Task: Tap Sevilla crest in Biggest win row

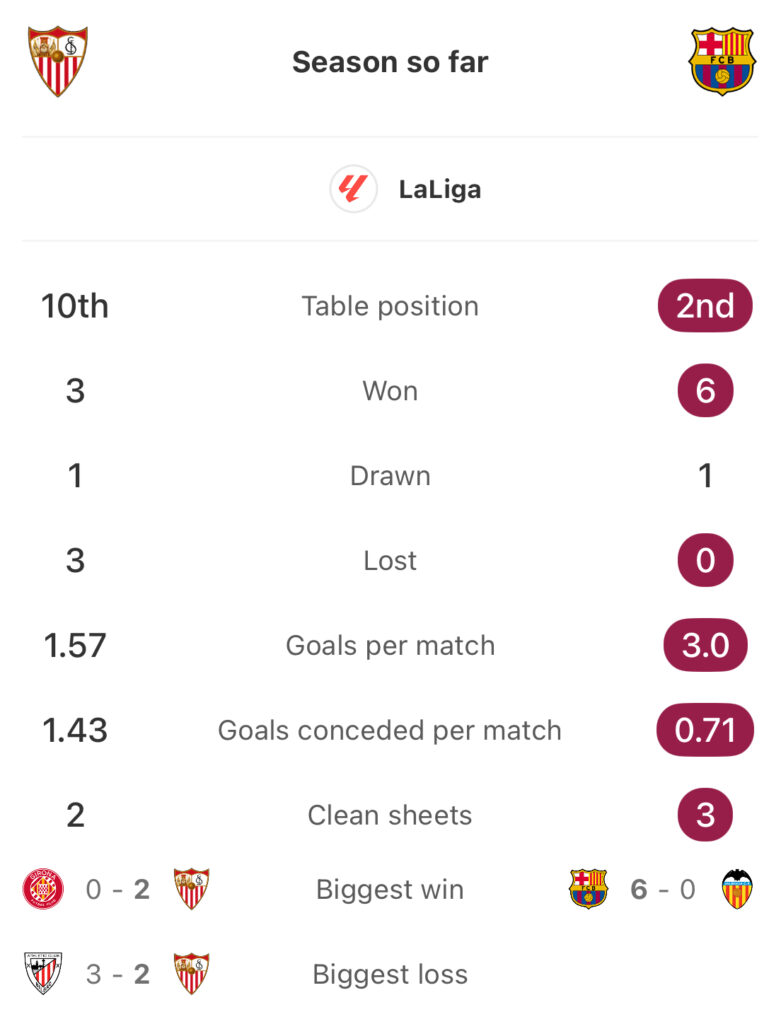Action: (x=191, y=889)
